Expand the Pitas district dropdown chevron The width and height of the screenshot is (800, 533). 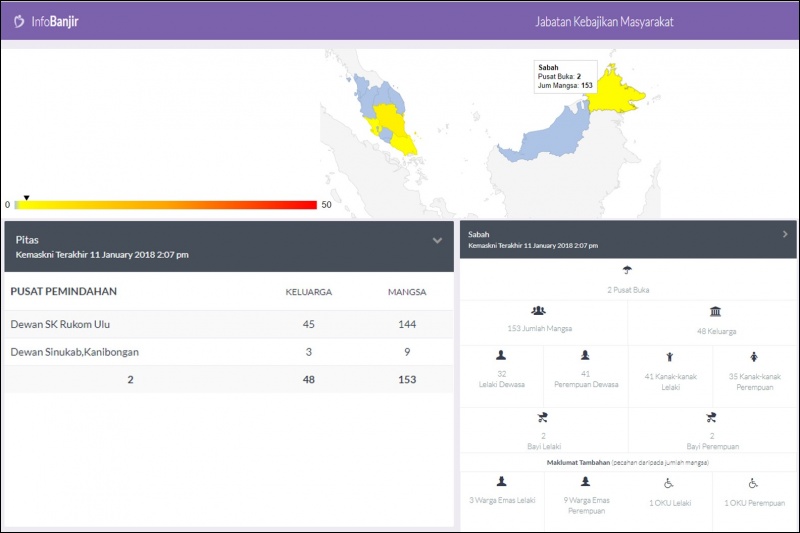coord(437,240)
